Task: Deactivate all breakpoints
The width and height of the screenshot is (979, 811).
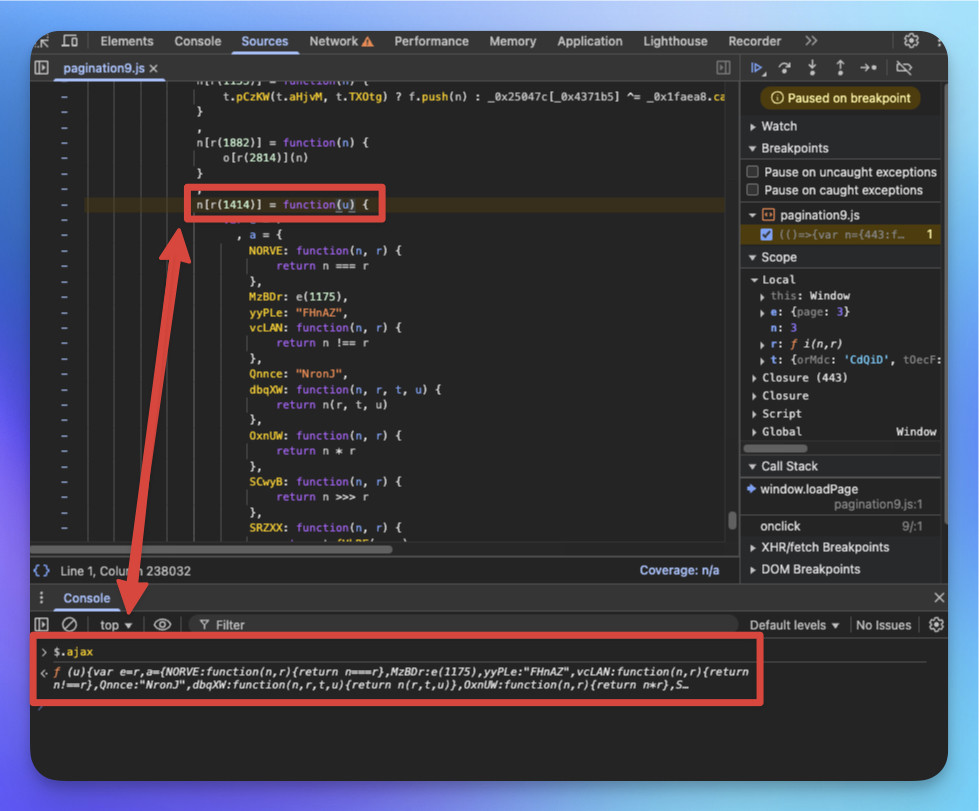Action: (x=903, y=67)
